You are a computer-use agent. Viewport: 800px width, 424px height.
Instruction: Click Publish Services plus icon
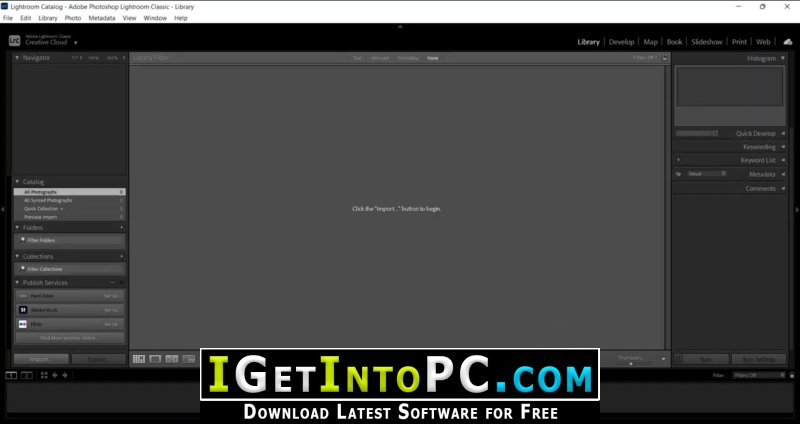point(121,283)
